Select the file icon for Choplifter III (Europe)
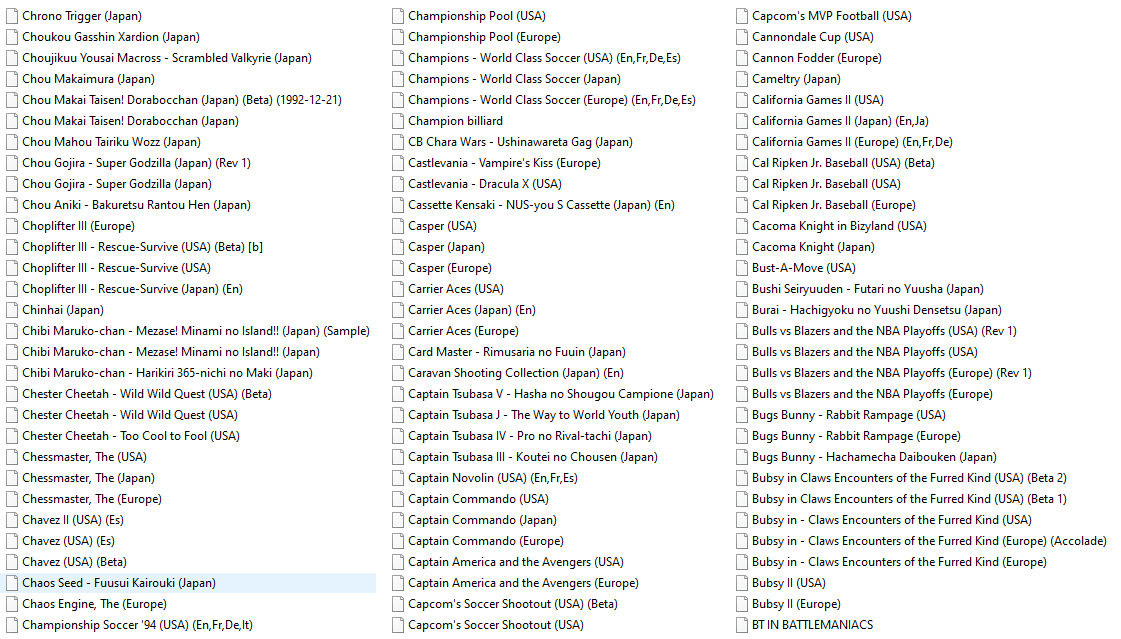 click(11, 226)
